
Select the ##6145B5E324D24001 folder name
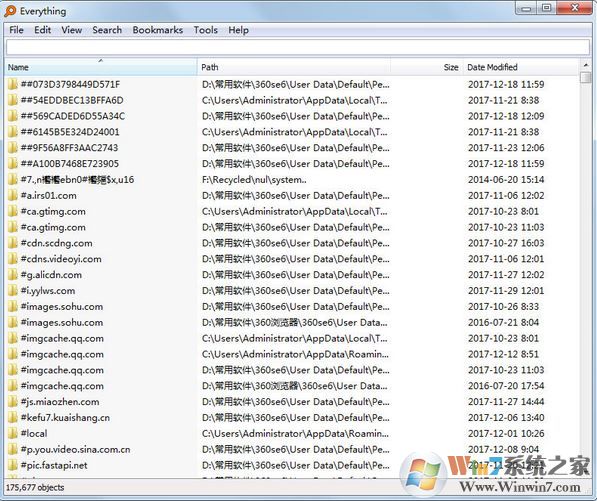pos(70,132)
